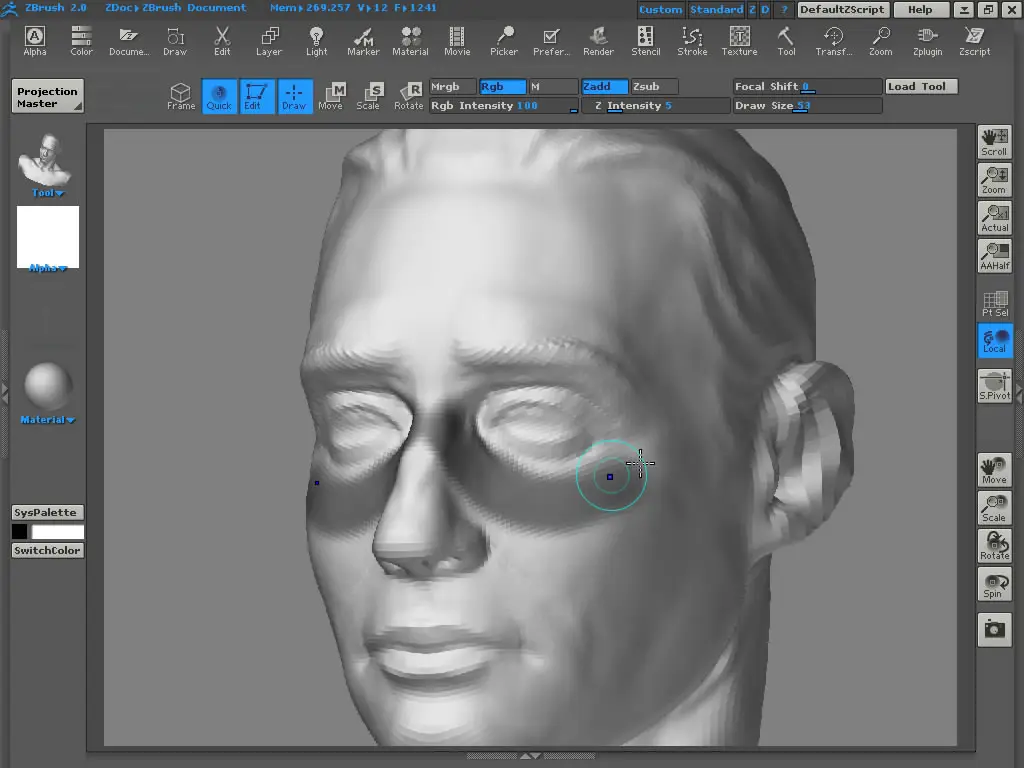
Task: Open the Light palette menu
Action: tap(317, 40)
